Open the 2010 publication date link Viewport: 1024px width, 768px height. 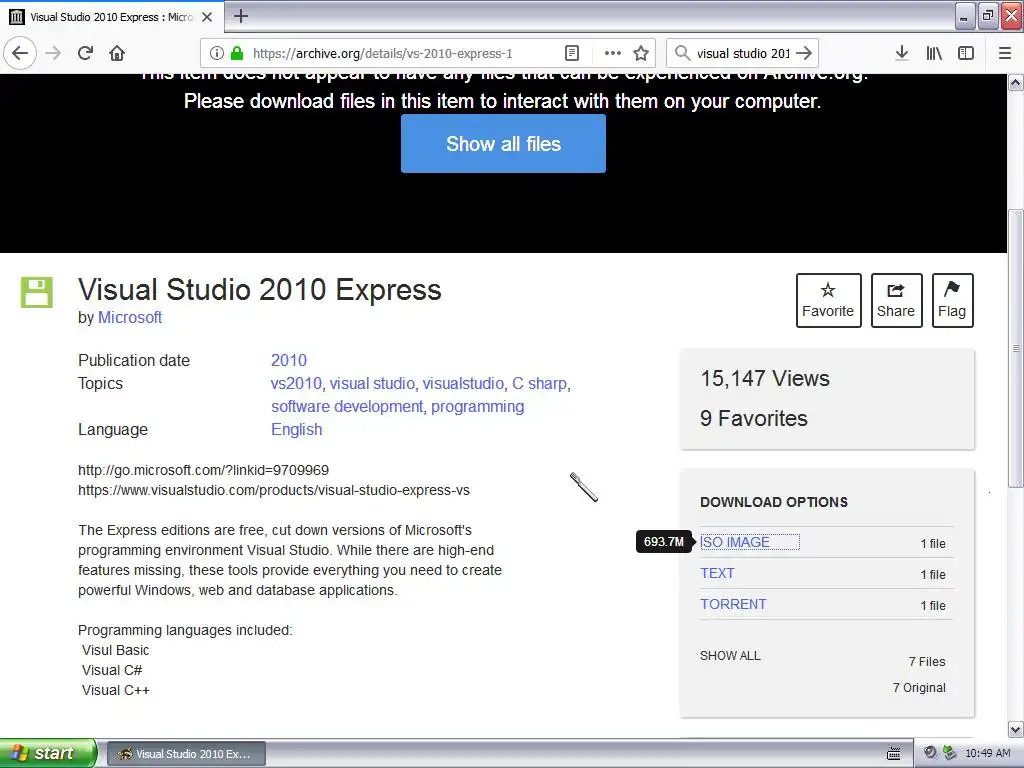(289, 360)
